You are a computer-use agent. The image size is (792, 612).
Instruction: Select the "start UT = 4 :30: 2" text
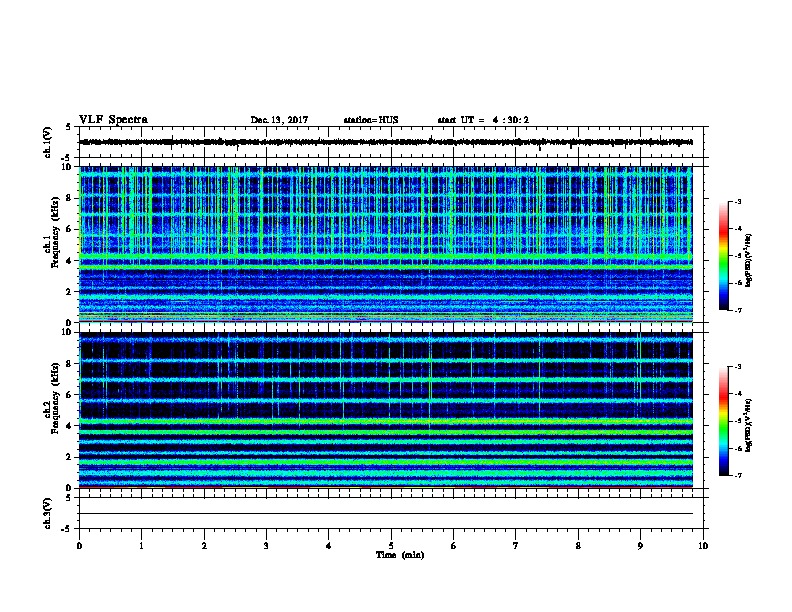click(x=483, y=120)
